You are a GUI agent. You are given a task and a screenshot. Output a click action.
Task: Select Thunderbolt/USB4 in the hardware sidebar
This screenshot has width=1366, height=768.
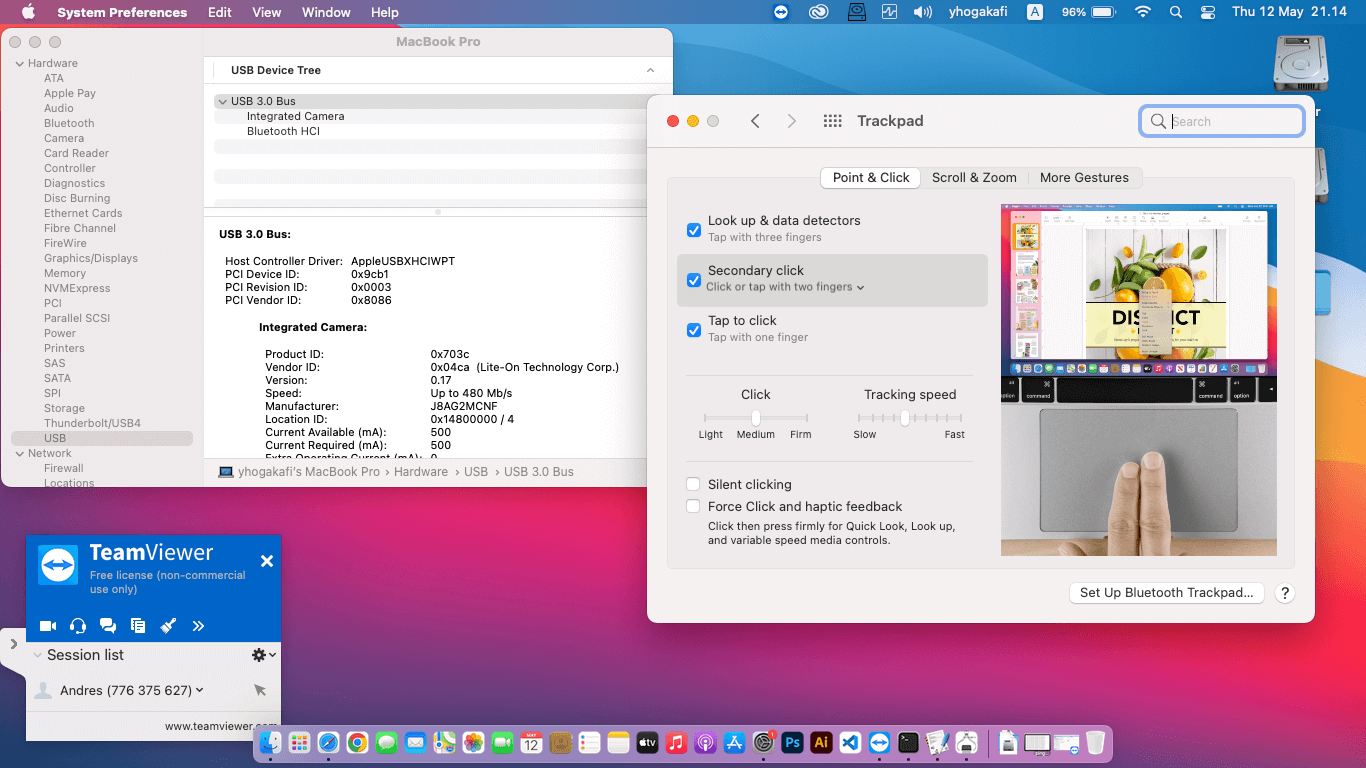(92, 423)
